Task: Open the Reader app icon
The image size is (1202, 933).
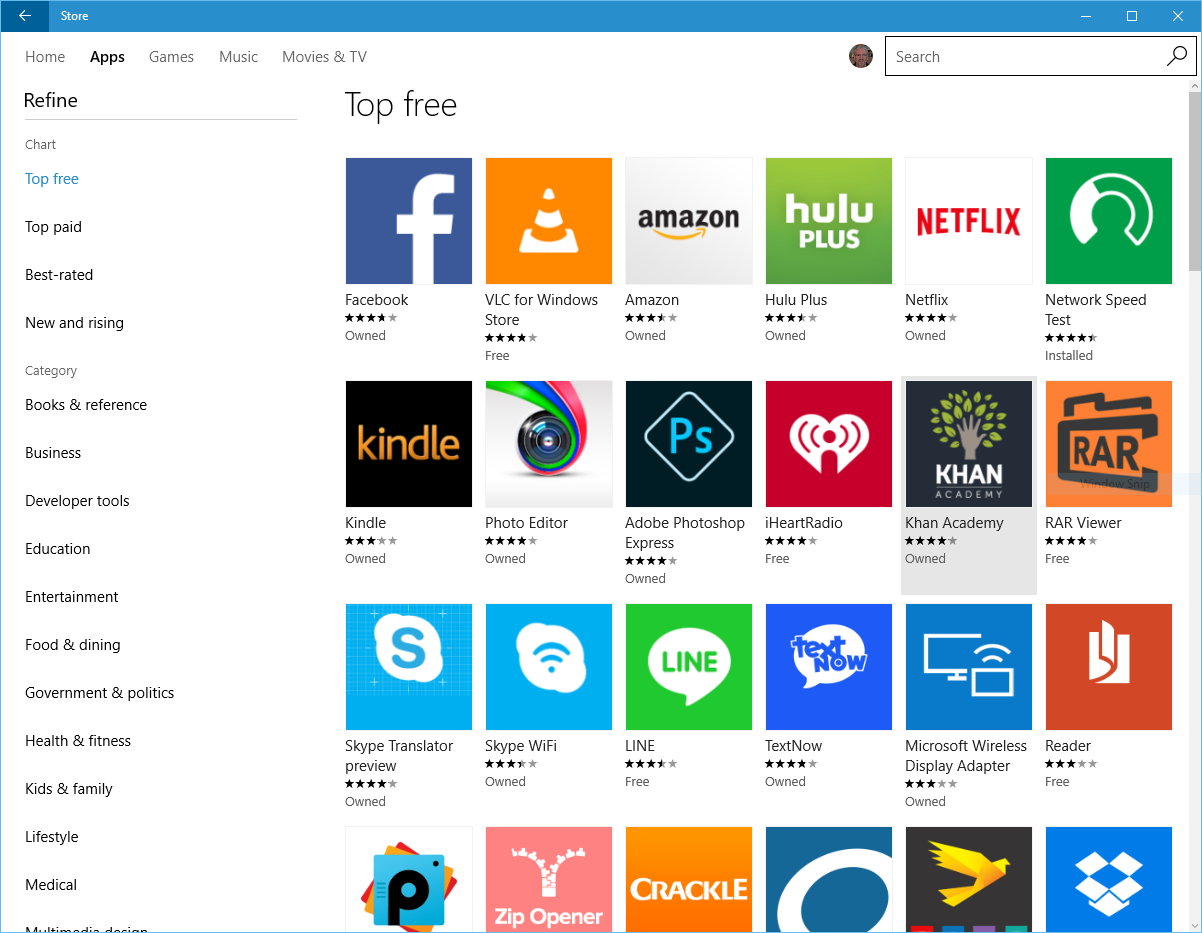Action: pos(1108,667)
